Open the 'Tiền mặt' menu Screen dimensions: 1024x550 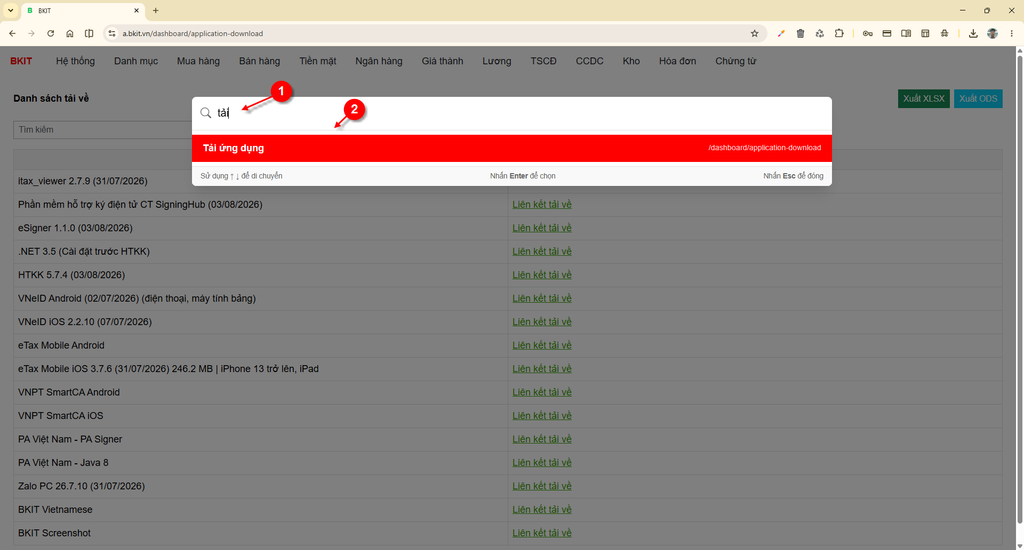pos(317,61)
